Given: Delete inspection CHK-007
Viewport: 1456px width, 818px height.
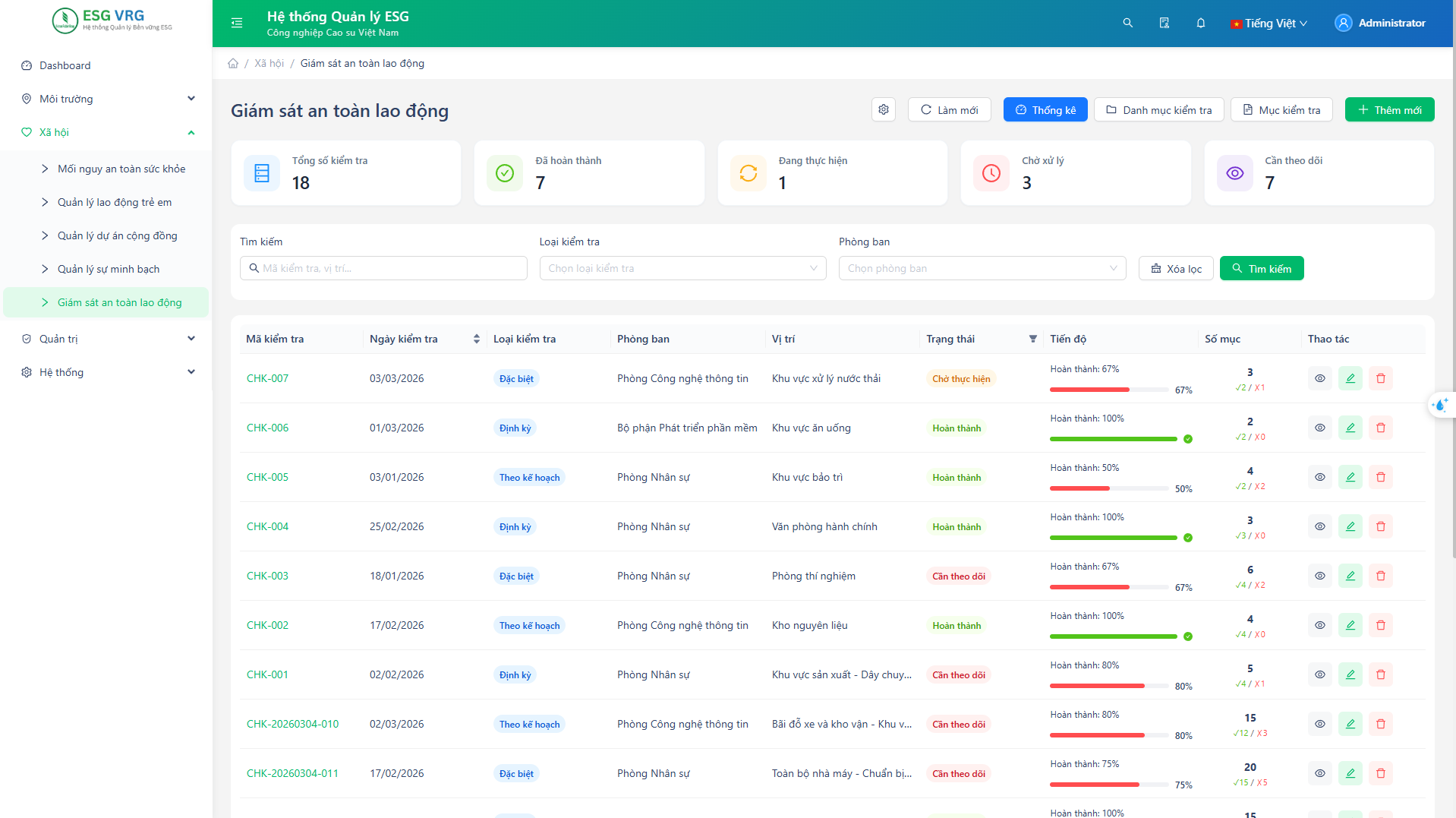Looking at the screenshot, I should (x=1381, y=378).
